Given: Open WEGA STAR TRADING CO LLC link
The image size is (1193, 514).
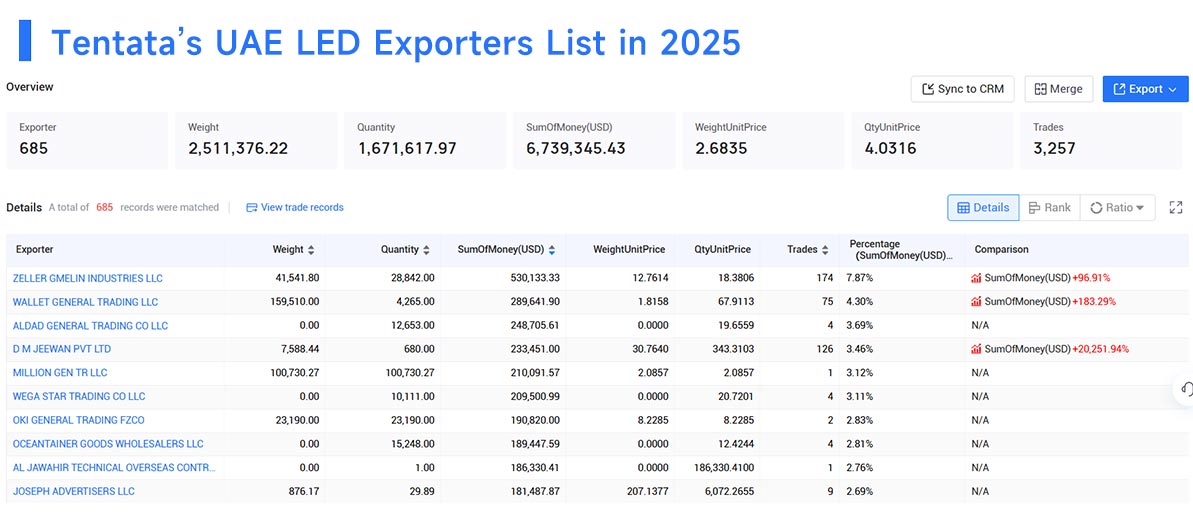Looking at the screenshot, I should pyautogui.click(x=79, y=396).
